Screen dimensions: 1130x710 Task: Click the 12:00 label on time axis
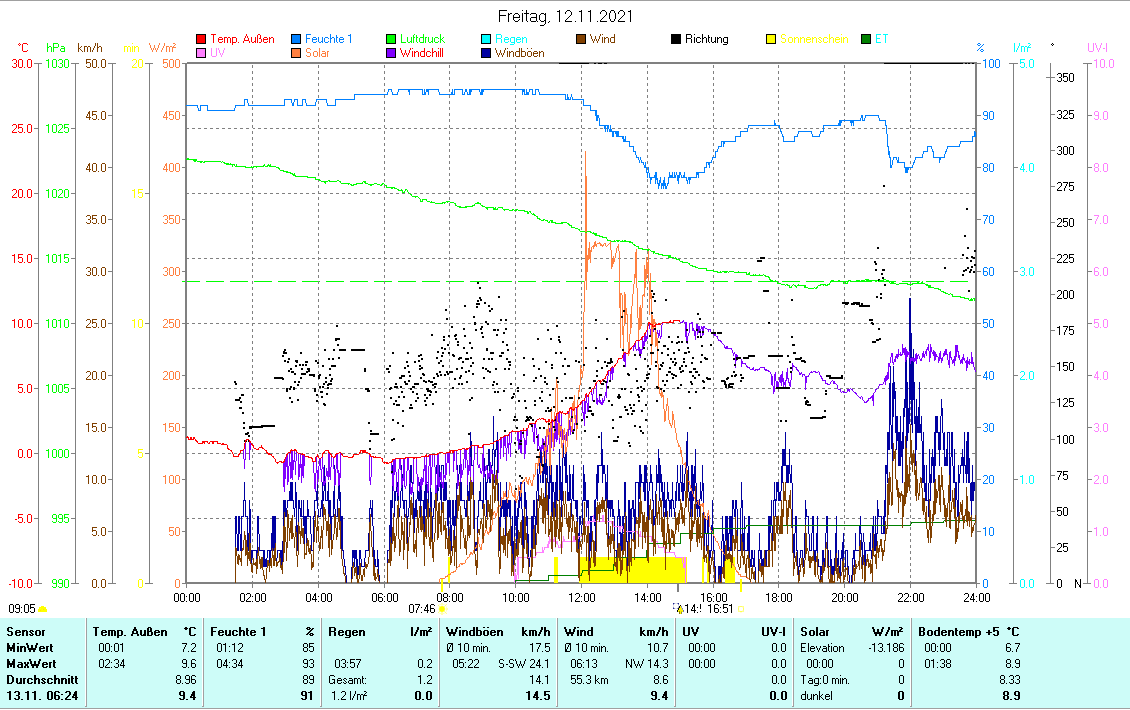(x=581, y=597)
